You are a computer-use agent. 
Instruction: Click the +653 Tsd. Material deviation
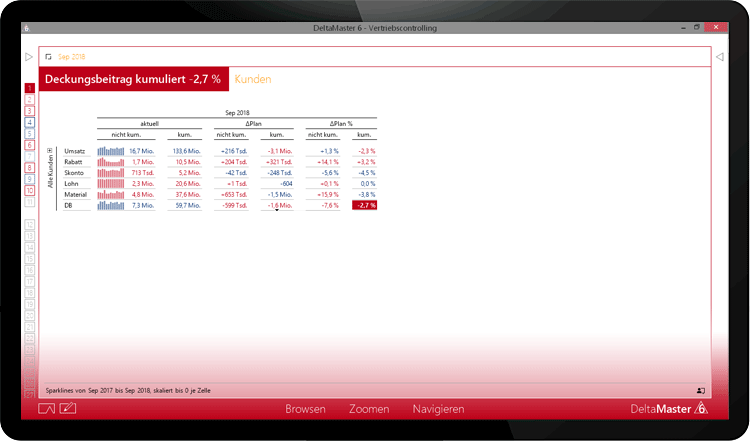[x=233, y=195]
